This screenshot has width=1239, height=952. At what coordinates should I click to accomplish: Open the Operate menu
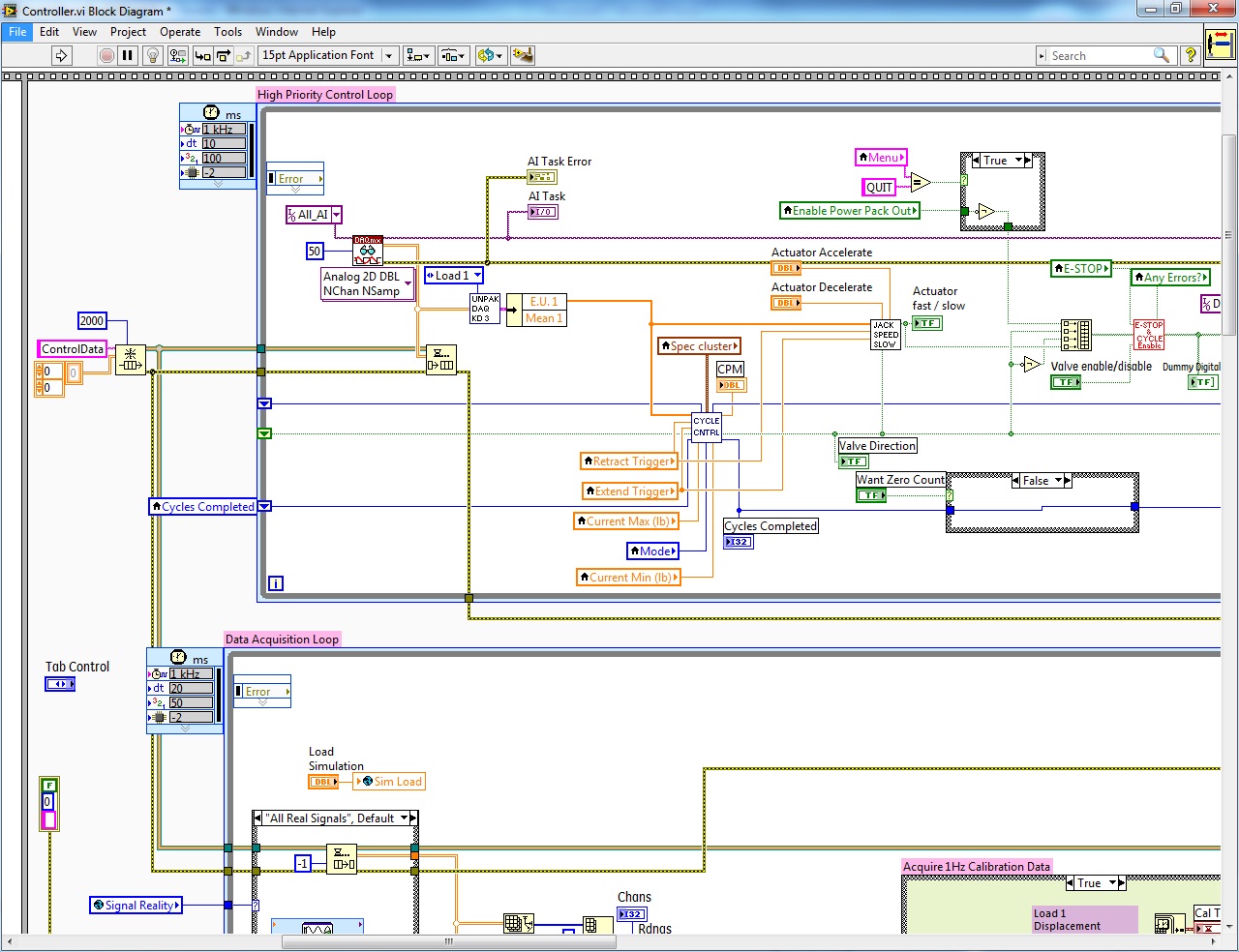(x=180, y=32)
